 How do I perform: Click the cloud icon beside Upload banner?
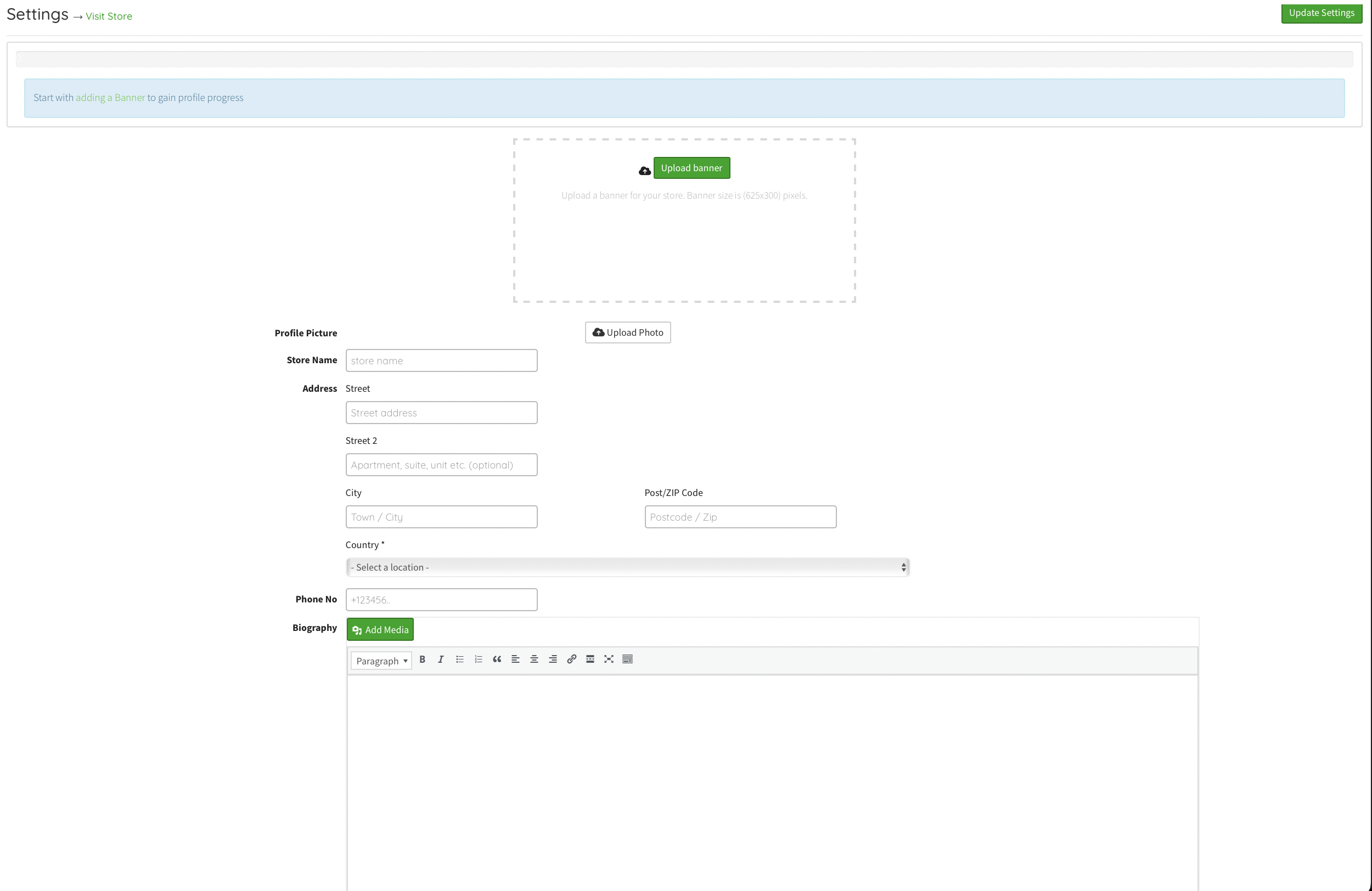click(645, 171)
